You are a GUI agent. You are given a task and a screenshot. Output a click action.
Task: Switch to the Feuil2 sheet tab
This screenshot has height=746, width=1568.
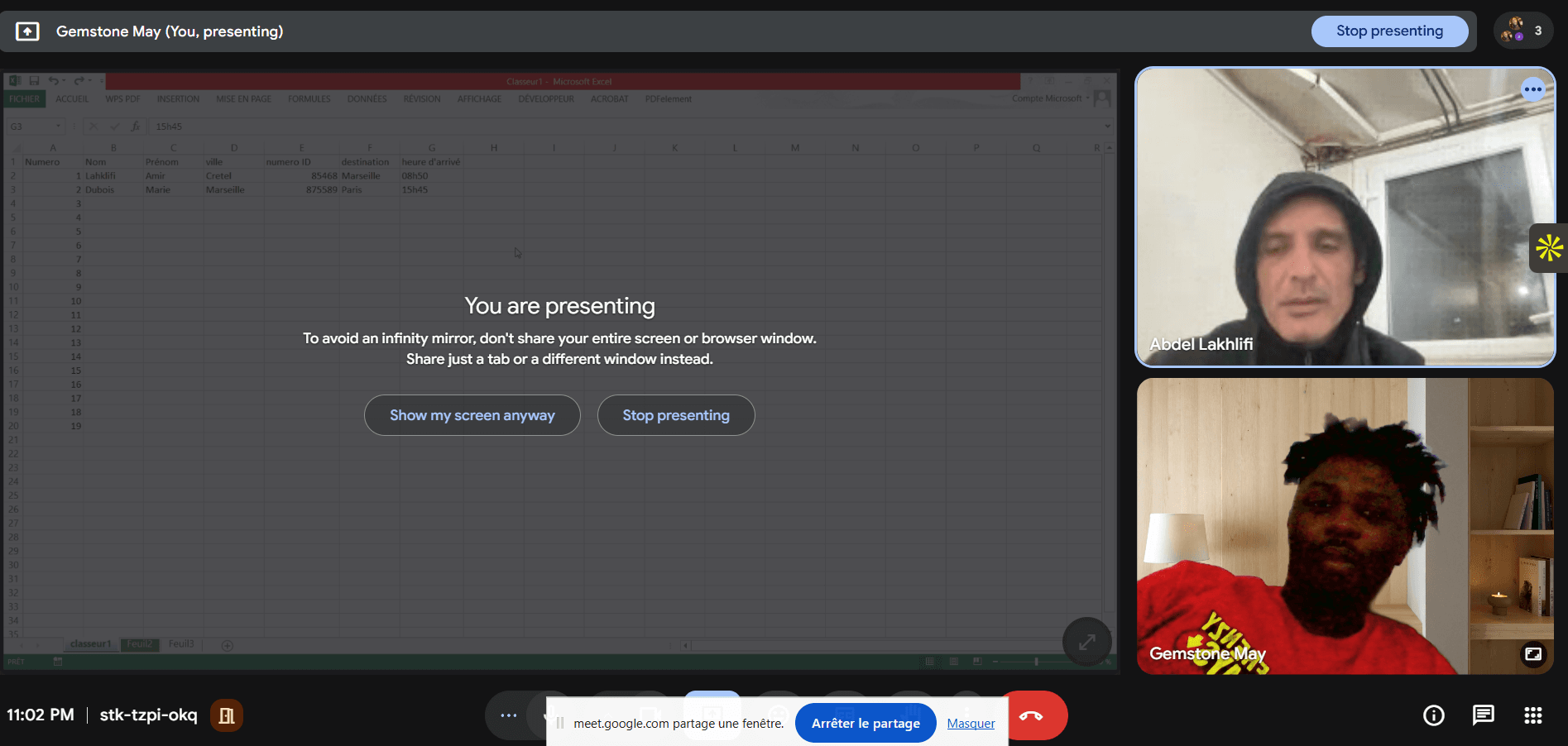click(140, 644)
